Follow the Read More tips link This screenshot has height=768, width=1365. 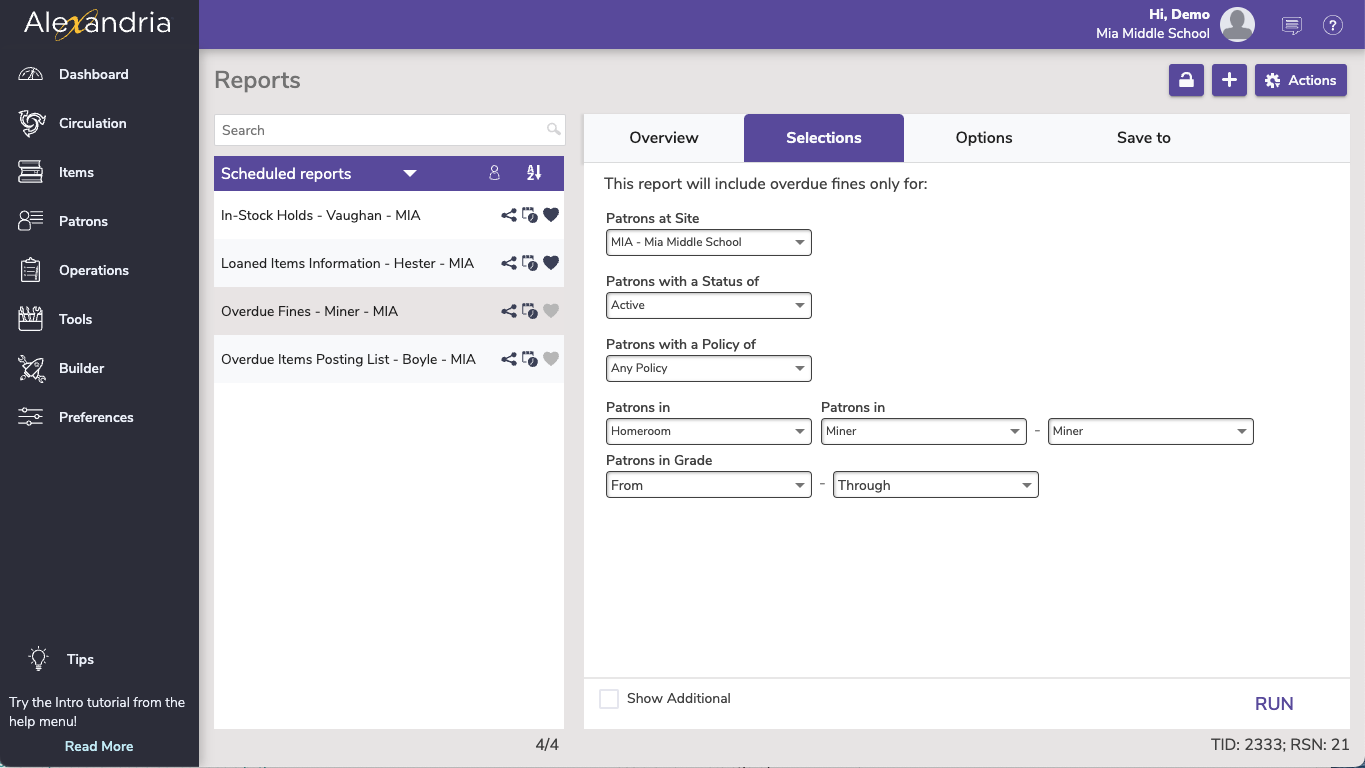[99, 746]
